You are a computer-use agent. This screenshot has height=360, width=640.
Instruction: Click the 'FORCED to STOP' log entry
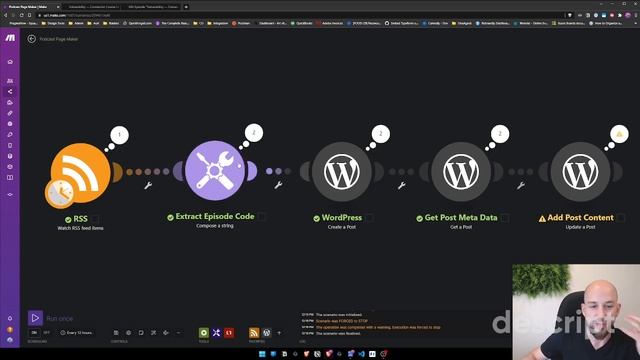click(342, 321)
